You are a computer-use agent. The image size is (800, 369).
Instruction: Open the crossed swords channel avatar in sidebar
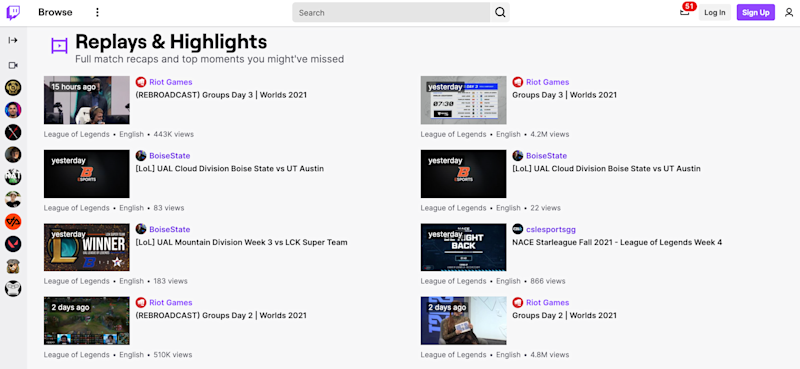(13, 132)
